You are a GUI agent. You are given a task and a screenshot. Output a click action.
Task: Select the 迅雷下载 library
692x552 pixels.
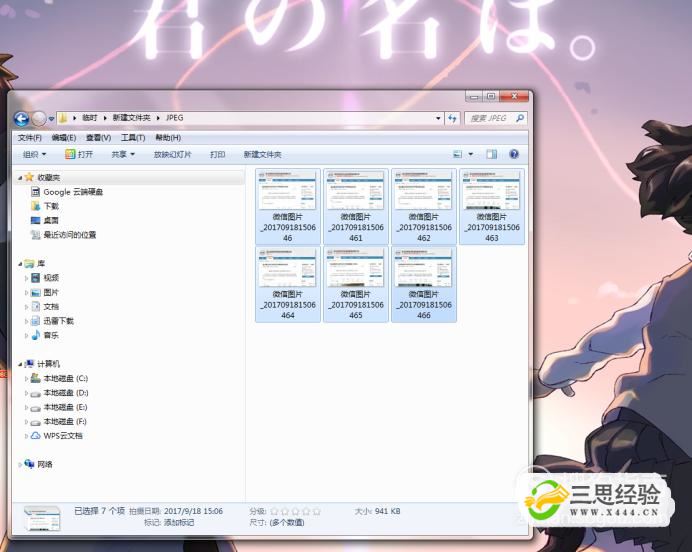click(x=58, y=321)
